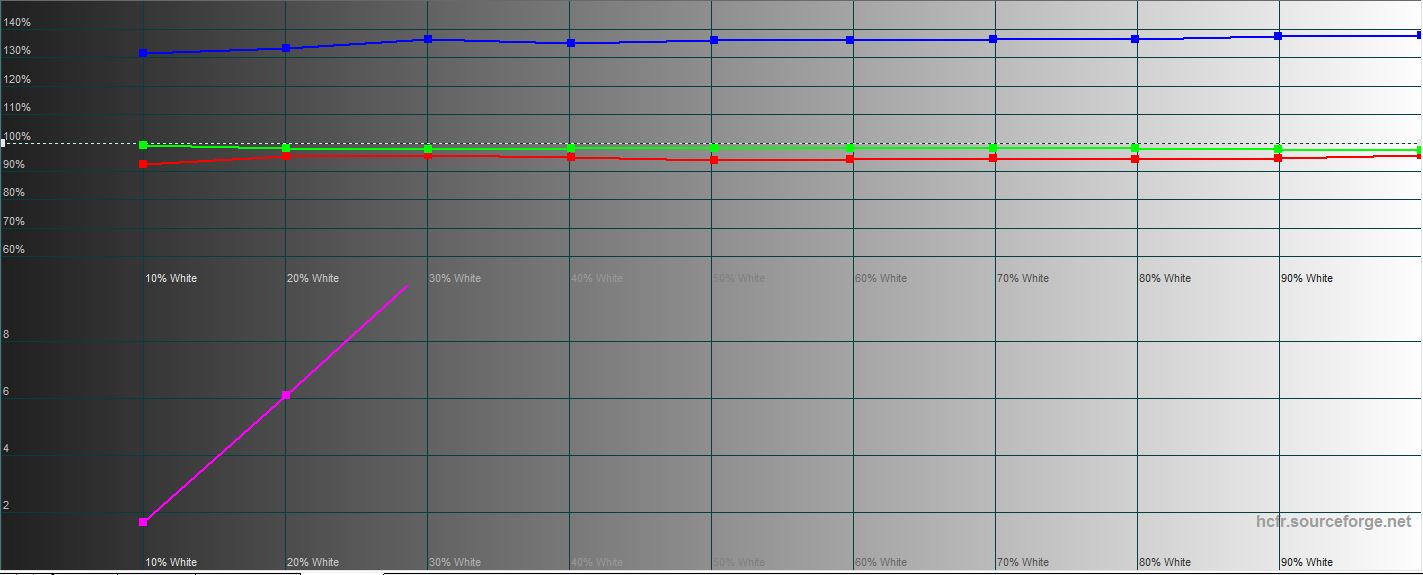Click the upper chart's 20% White label
The width and height of the screenshot is (1423, 575).
click(x=313, y=278)
